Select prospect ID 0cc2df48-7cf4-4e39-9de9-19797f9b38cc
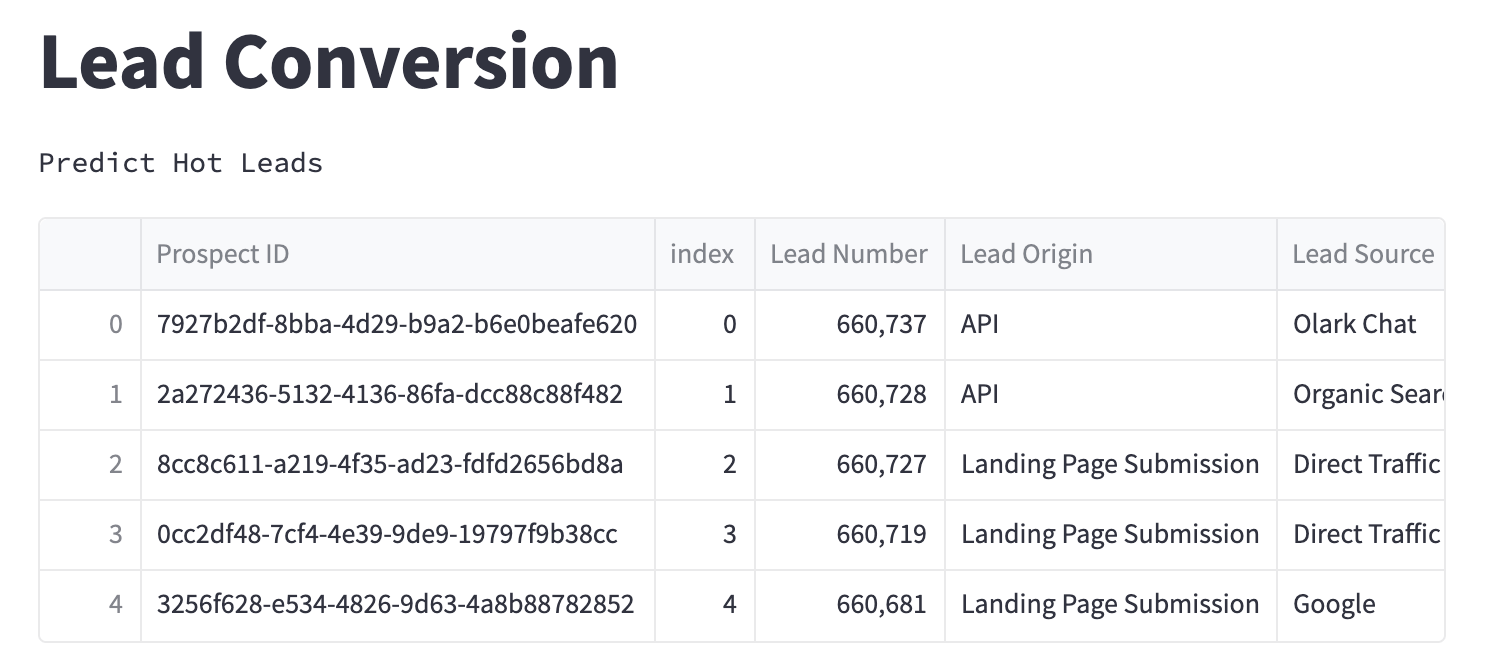 398,535
